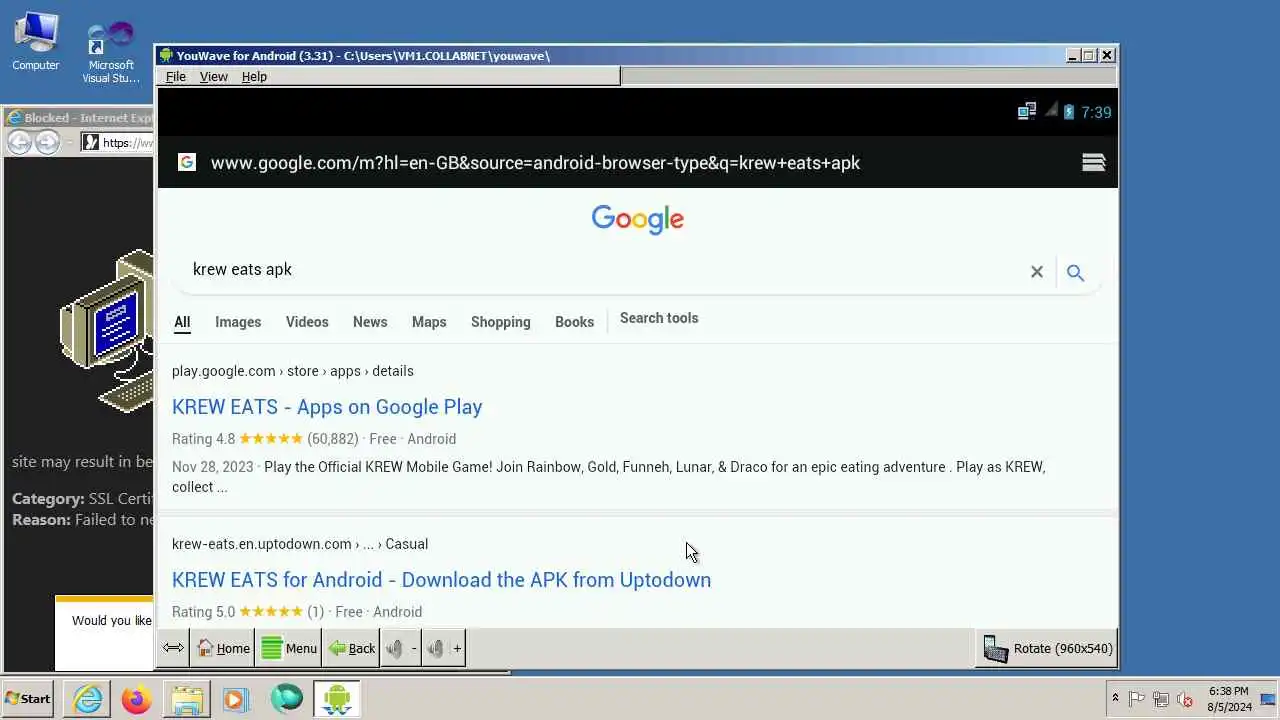Click the forward arrow in Internet Explorer window
This screenshot has height=720, width=1280.
click(x=47, y=142)
